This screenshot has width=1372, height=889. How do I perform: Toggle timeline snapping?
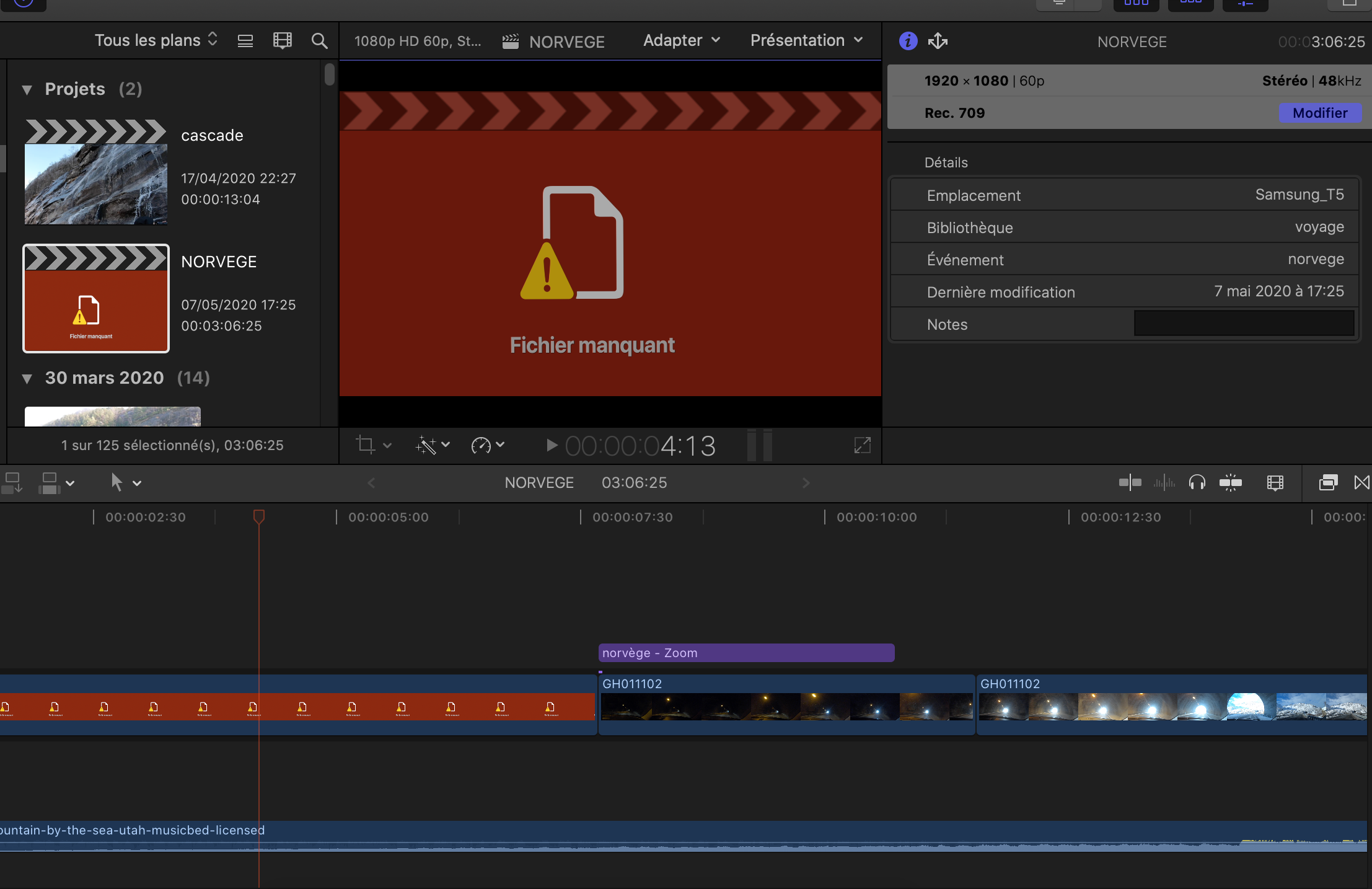click(1230, 482)
